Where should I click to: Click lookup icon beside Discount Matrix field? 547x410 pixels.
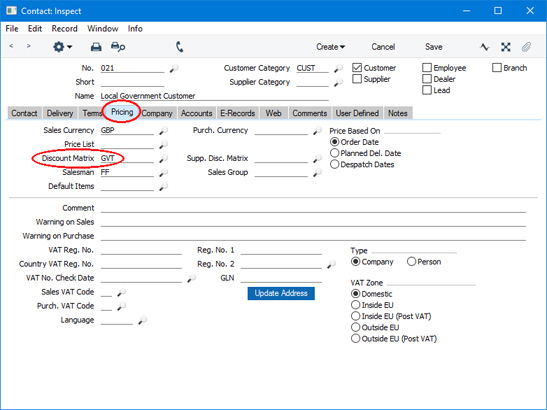(163, 159)
